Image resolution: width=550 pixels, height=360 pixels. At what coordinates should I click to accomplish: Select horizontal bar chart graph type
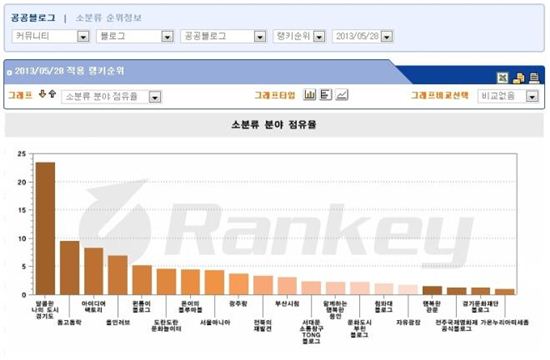click(x=326, y=95)
